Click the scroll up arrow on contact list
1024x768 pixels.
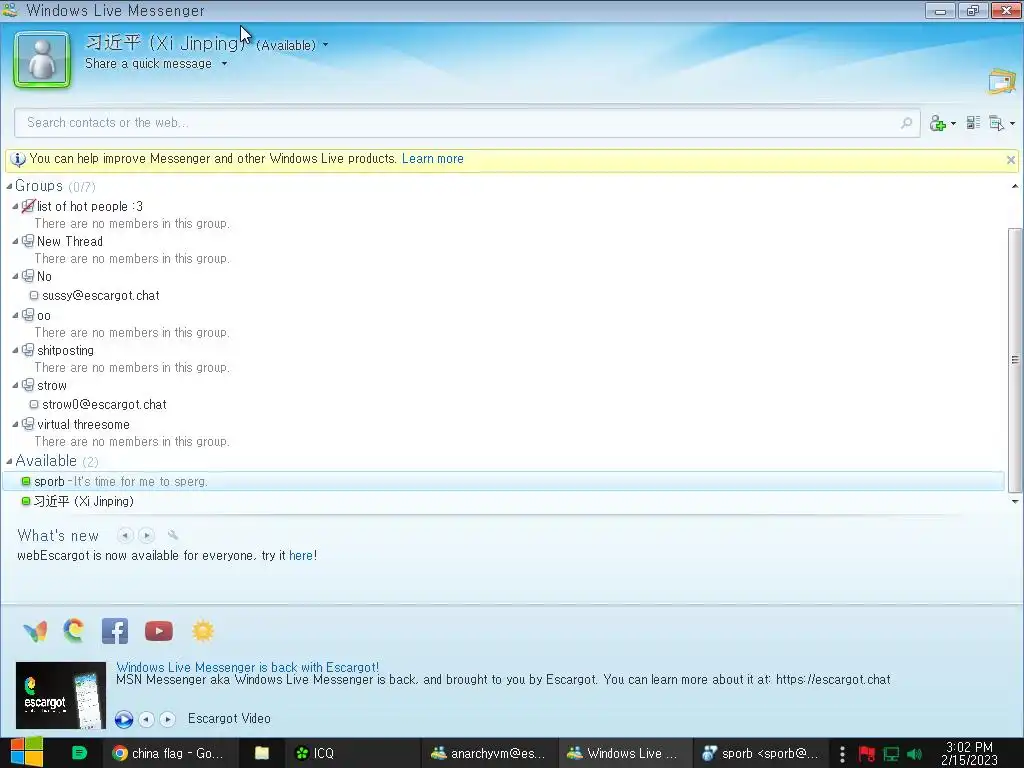[1014, 187]
